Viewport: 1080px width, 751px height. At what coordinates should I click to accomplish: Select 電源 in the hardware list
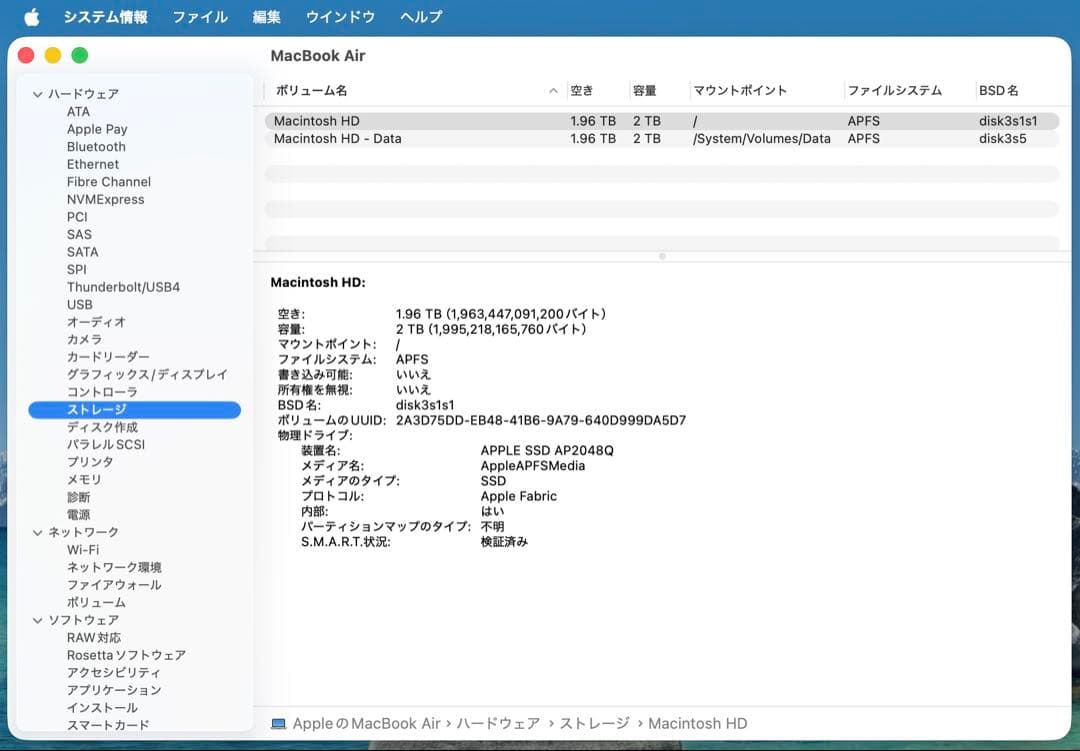tap(80, 514)
